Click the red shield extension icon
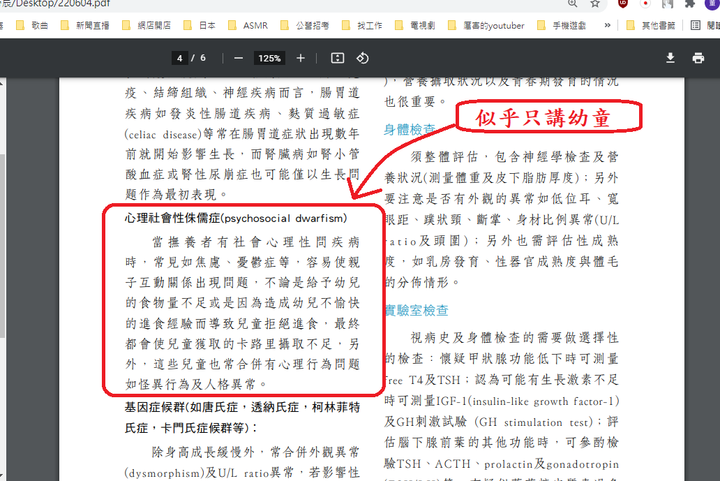720x481 pixels. (623, 4)
